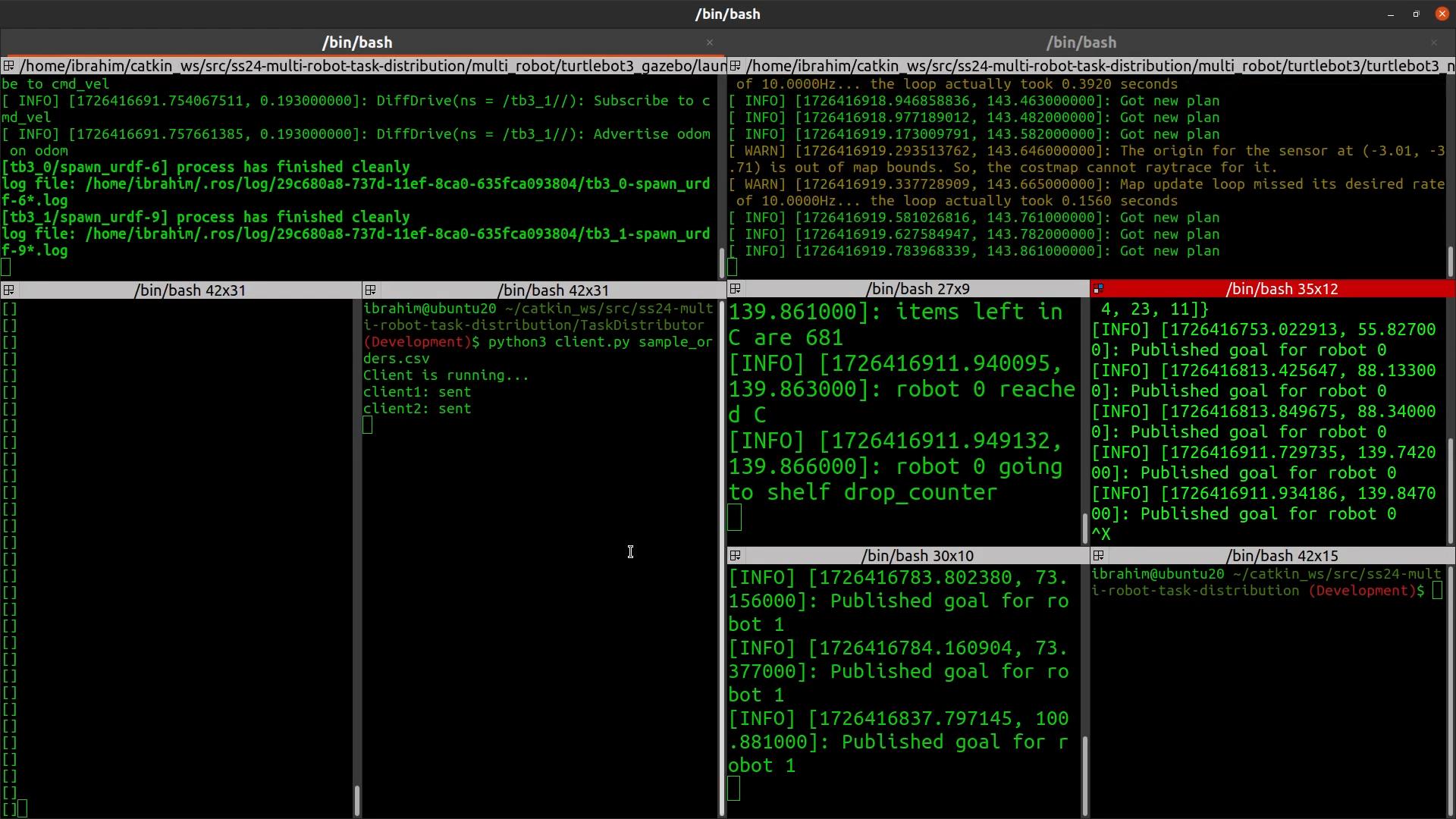Focus the prompt in the 42x15 pane
The height and width of the screenshot is (819, 1456).
[x=1437, y=591]
